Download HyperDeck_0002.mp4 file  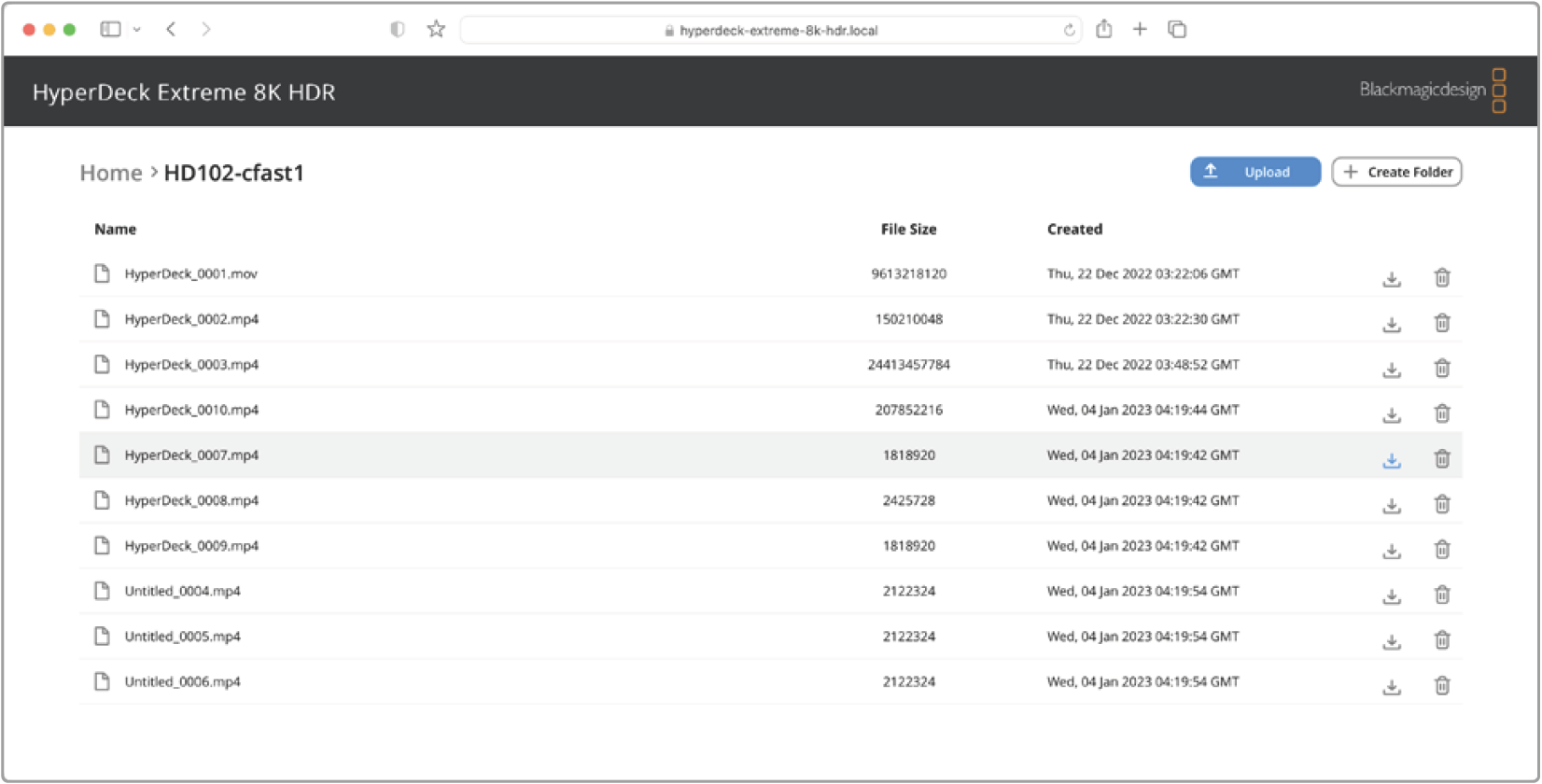(1392, 324)
